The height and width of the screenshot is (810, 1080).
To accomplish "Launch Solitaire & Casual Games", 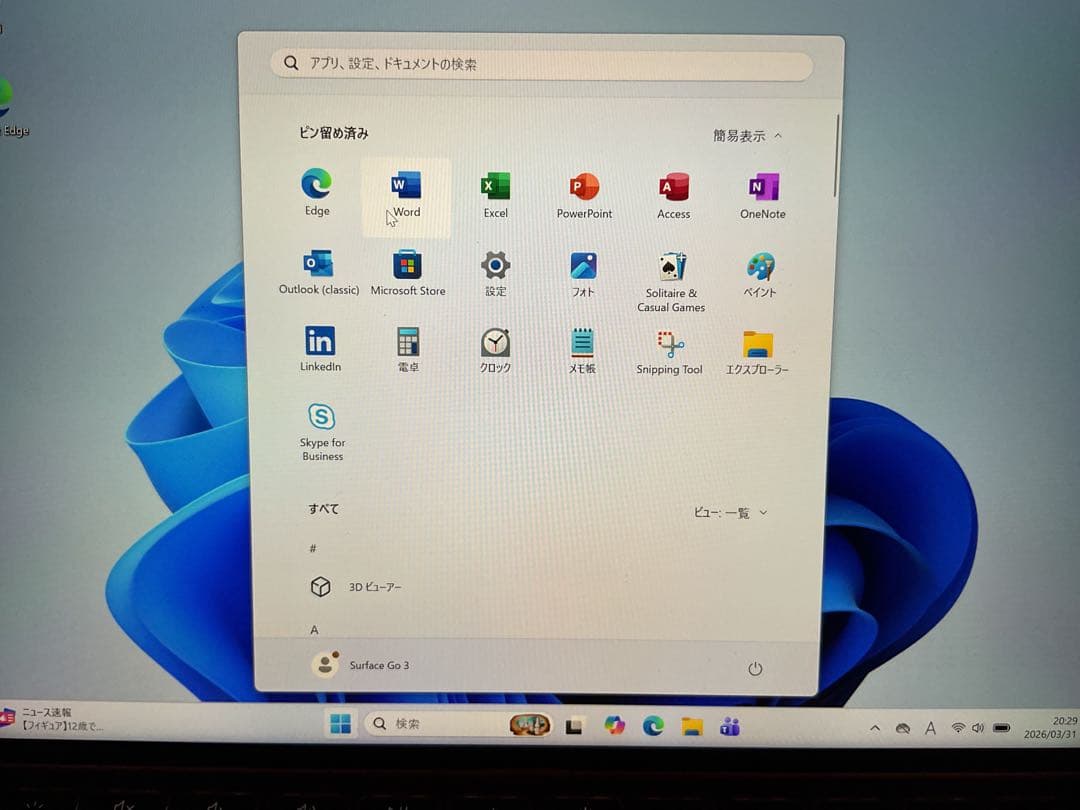I will 671,282.
